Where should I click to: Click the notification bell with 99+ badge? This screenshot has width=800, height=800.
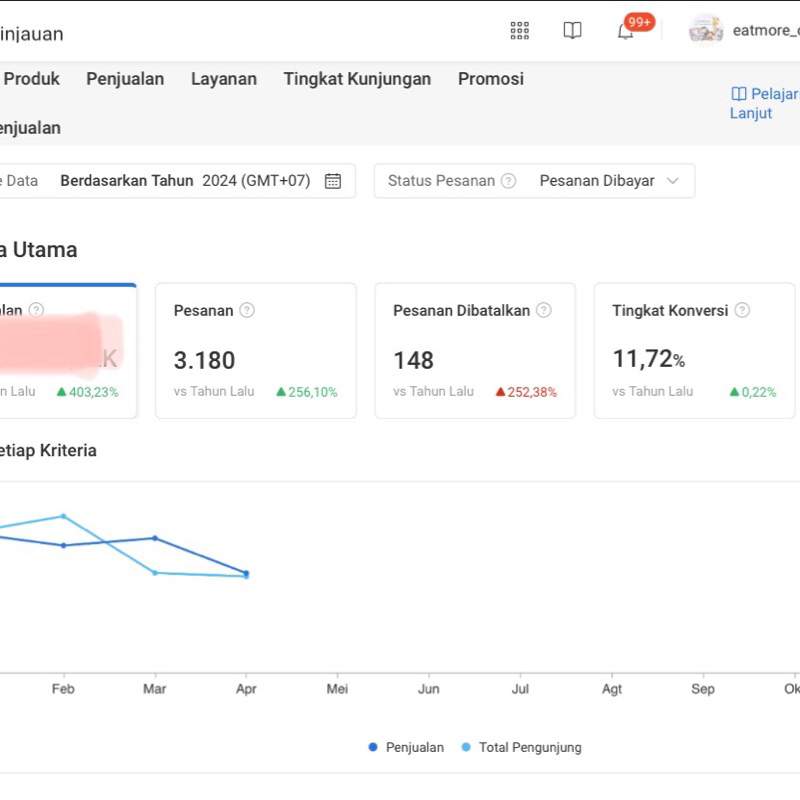(626, 31)
